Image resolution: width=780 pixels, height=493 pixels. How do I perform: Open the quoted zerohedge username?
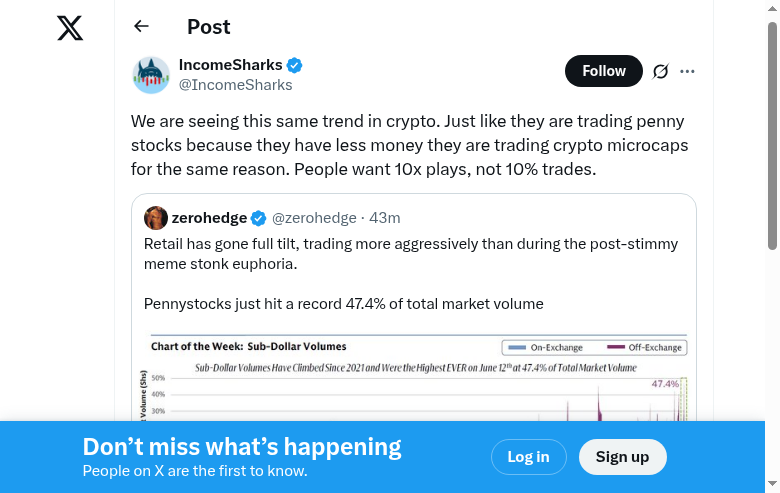tap(209, 218)
